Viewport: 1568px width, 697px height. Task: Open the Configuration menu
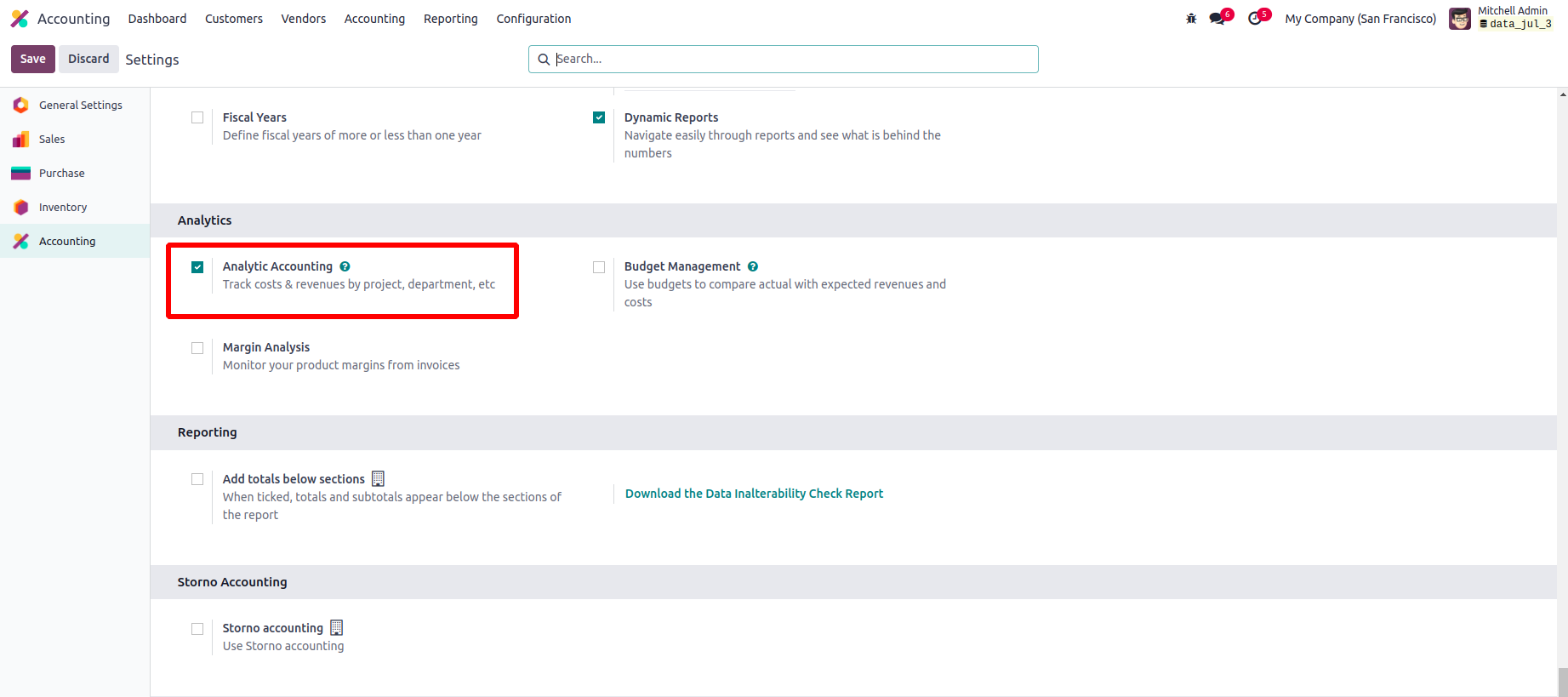[x=533, y=19]
